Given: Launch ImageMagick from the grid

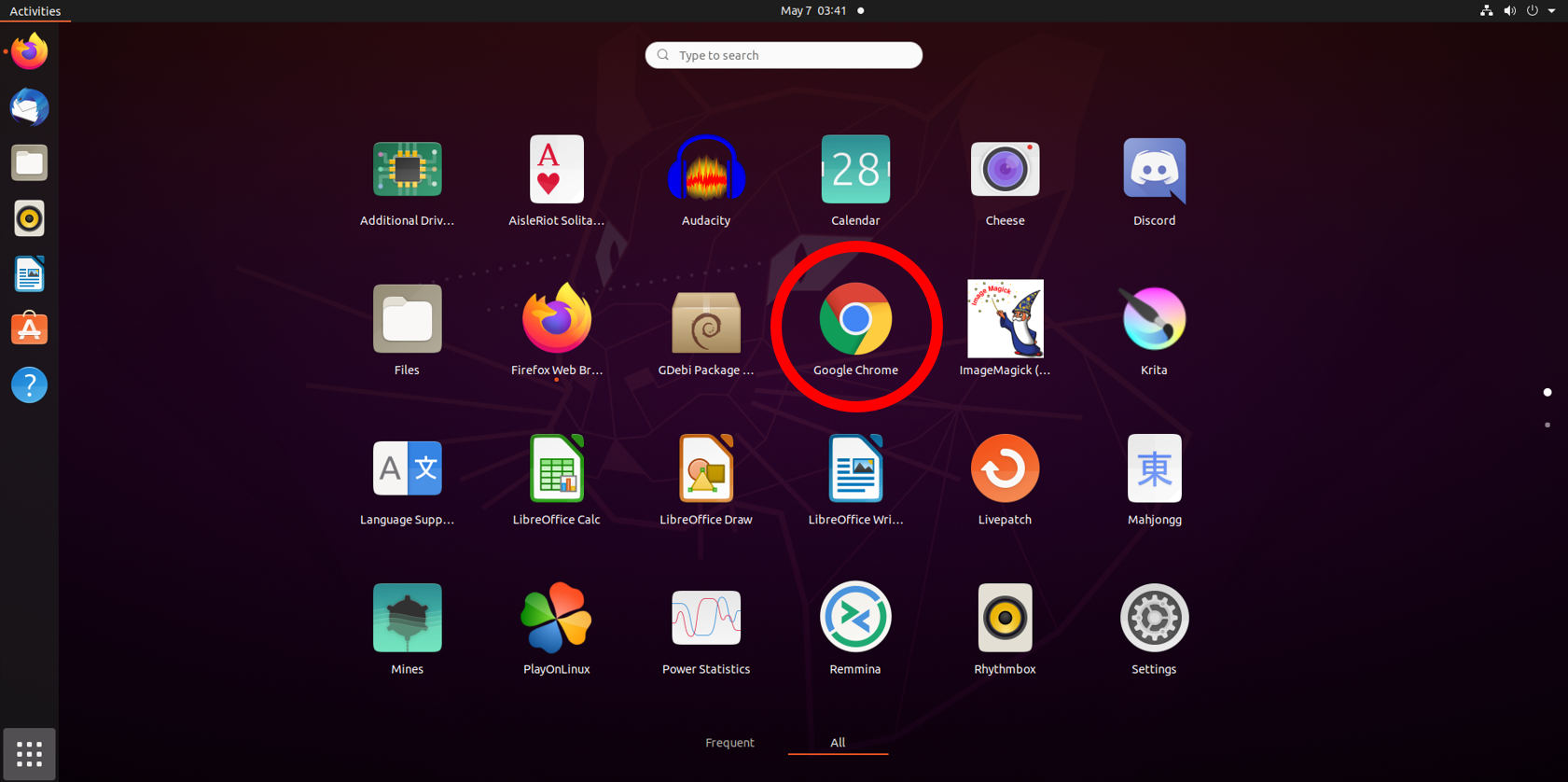Looking at the screenshot, I should [x=1005, y=320].
